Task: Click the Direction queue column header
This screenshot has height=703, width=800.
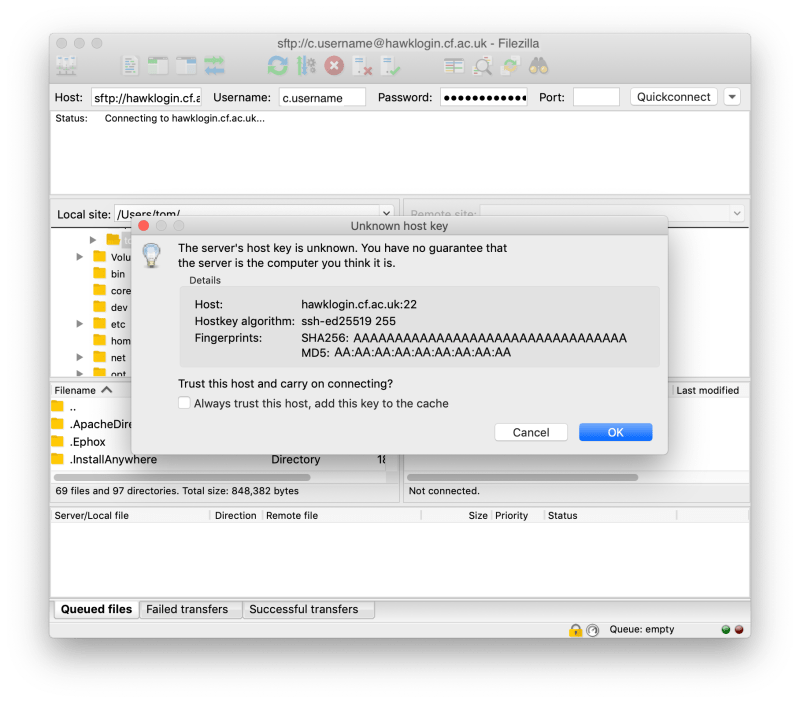Action: point(235,515)
